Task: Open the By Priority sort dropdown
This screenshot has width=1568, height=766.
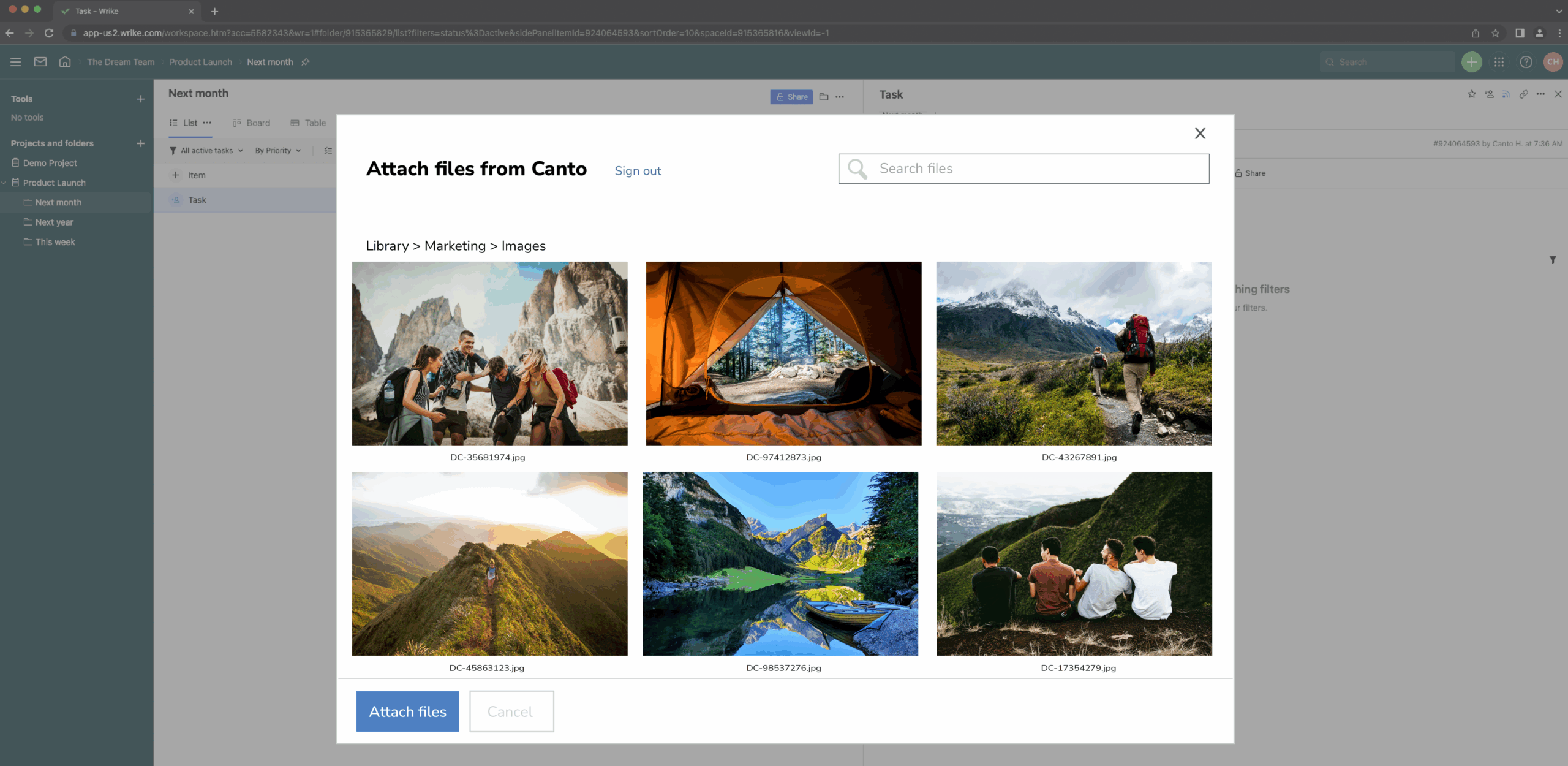Action: tap(278, 151)
